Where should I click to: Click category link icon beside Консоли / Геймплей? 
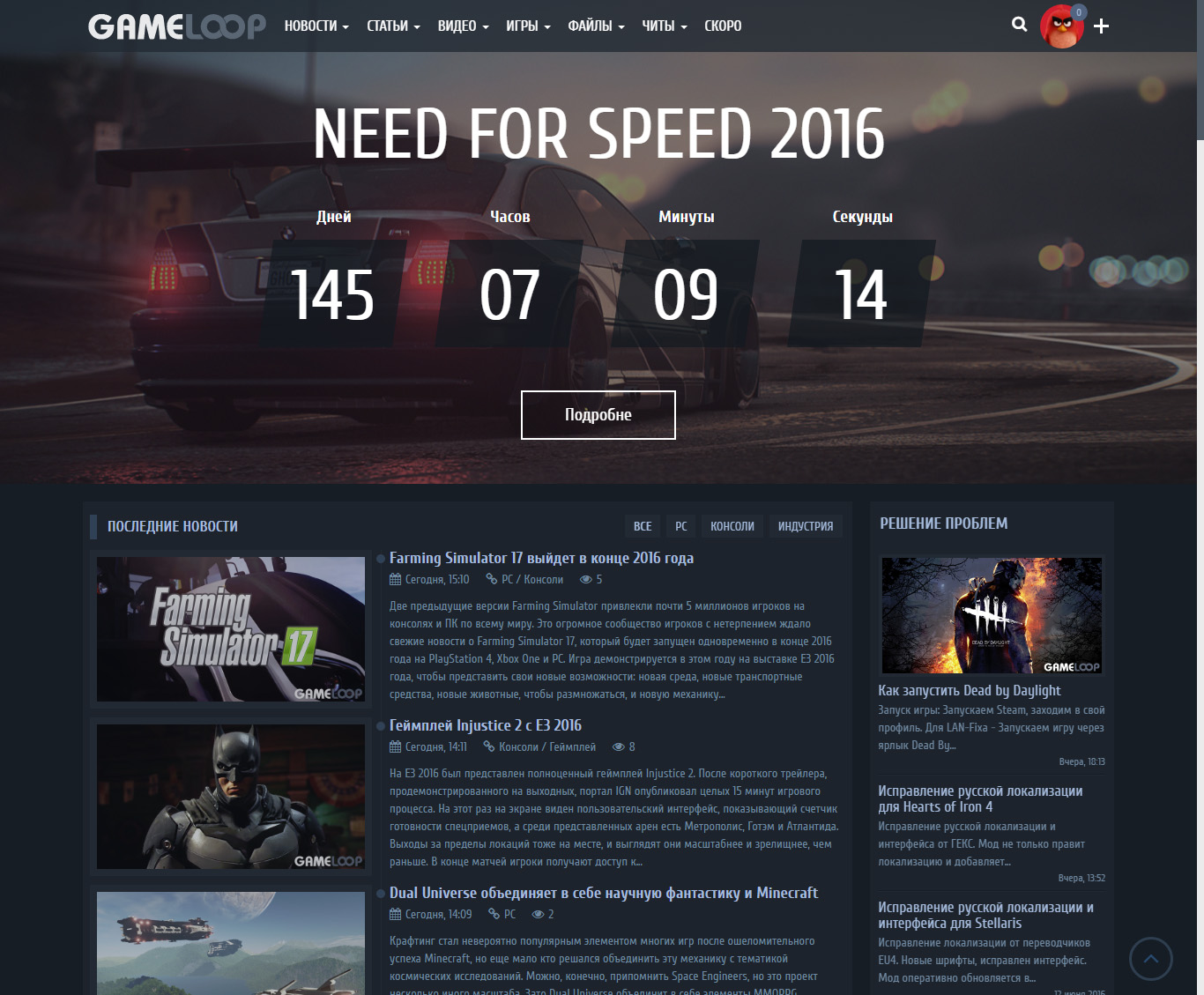click(489, 746)
